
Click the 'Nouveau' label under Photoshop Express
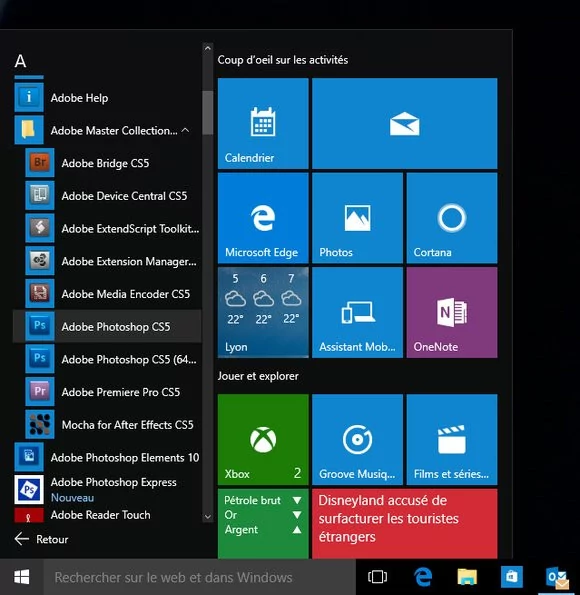coord(72,497)
